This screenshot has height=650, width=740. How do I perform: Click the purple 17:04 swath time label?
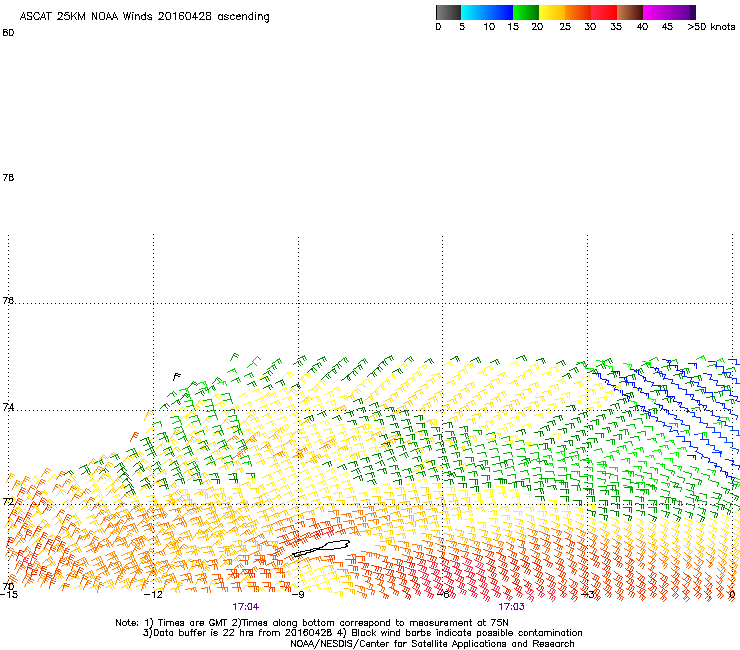pos(245,607)
